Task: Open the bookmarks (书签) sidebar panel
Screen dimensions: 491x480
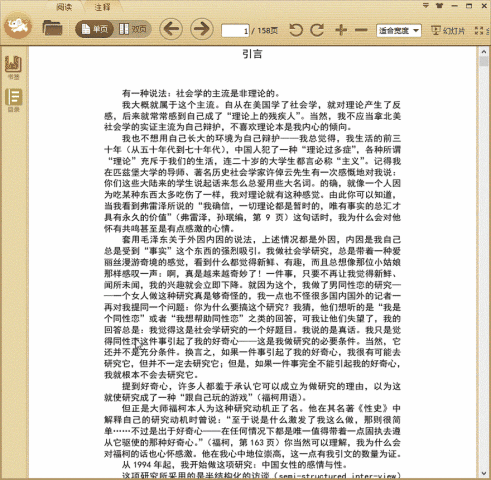Action: (x=13, y=68)
